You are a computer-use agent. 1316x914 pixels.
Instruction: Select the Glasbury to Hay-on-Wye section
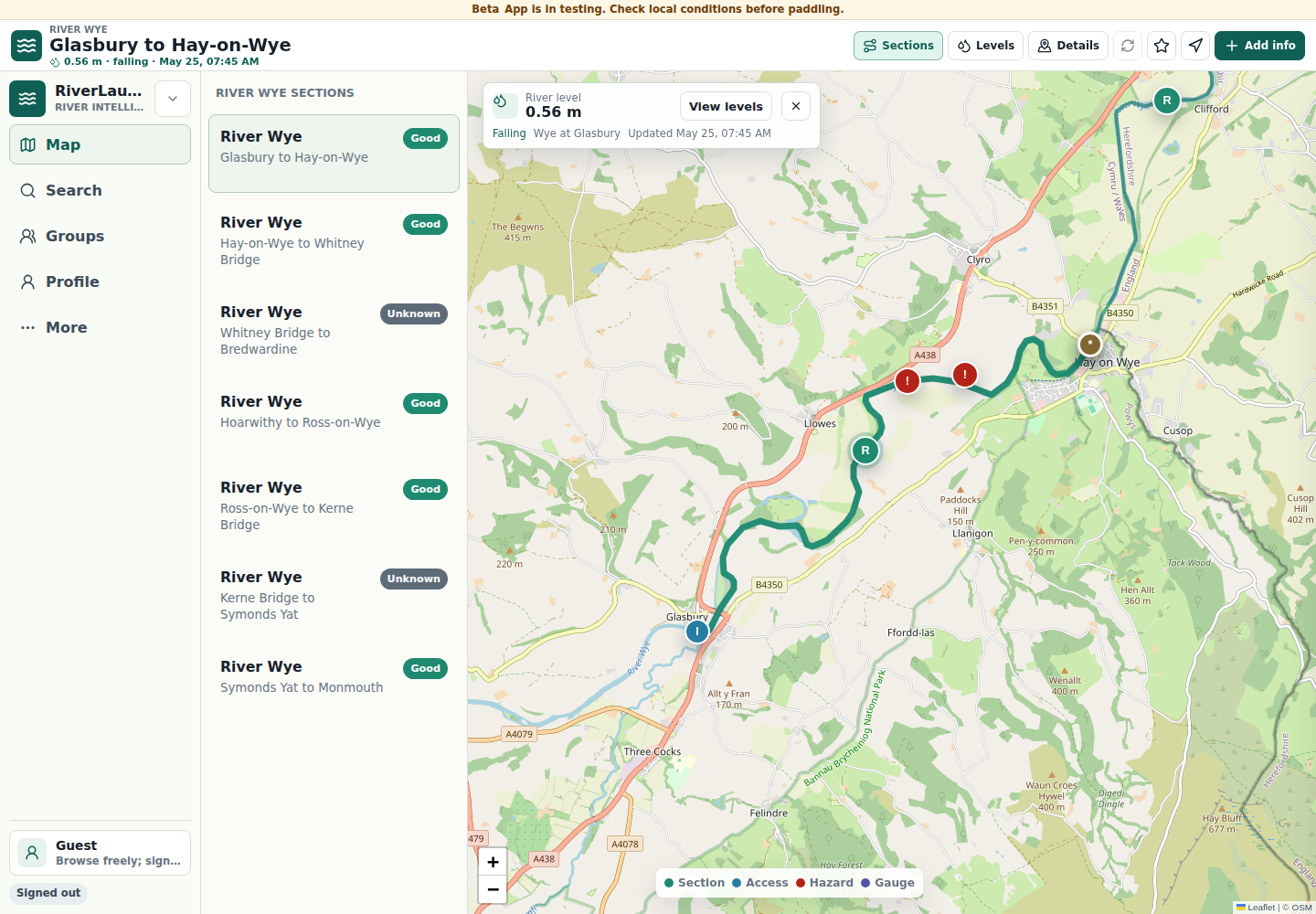pyautogui.click(x=334, y=154)
